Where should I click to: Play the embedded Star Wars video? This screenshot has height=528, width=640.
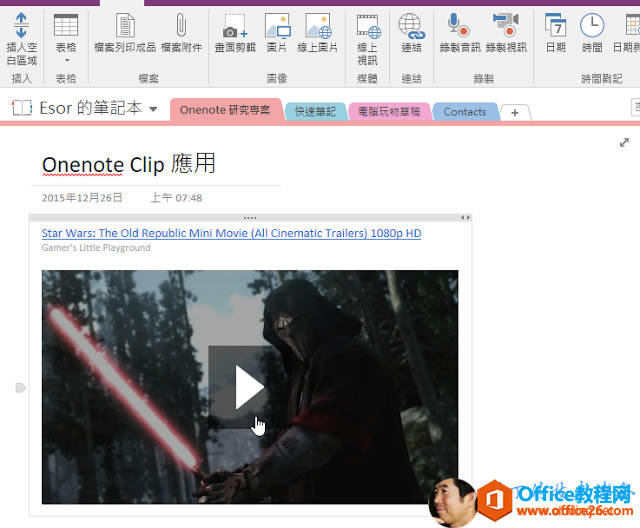tap(249, 387)
